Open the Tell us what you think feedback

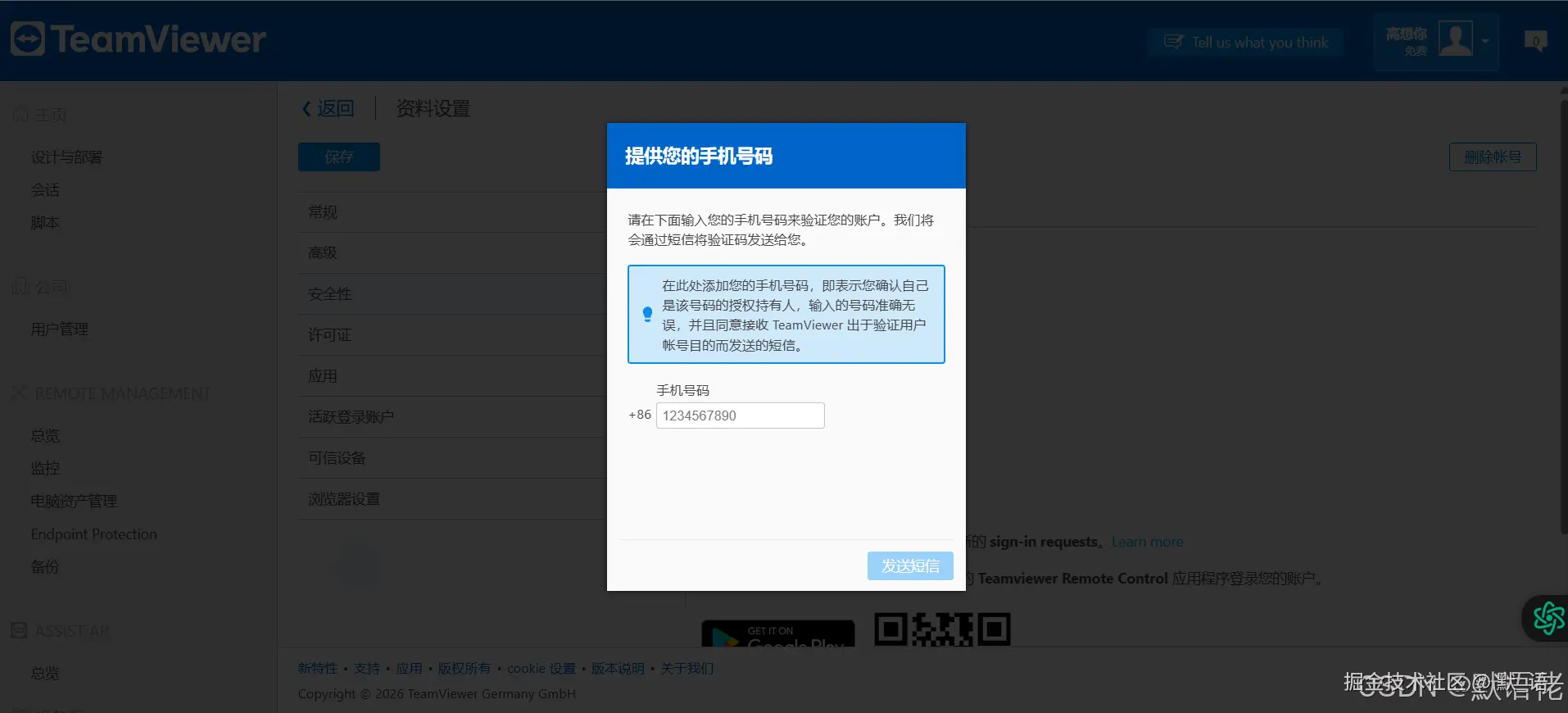(1245, 42)
